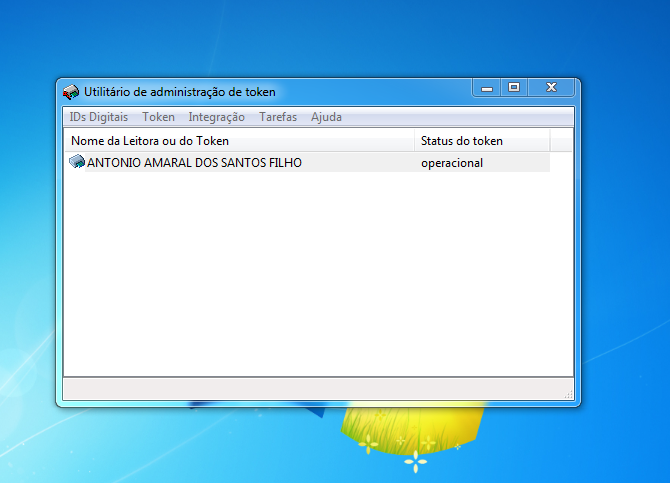Close the token administration utility window
This screenshot has height=483, width=670.
(551, 88)
